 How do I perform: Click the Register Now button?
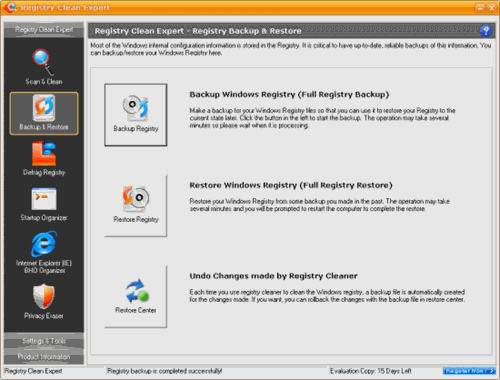pyautogui.click(x=469, y=371)
